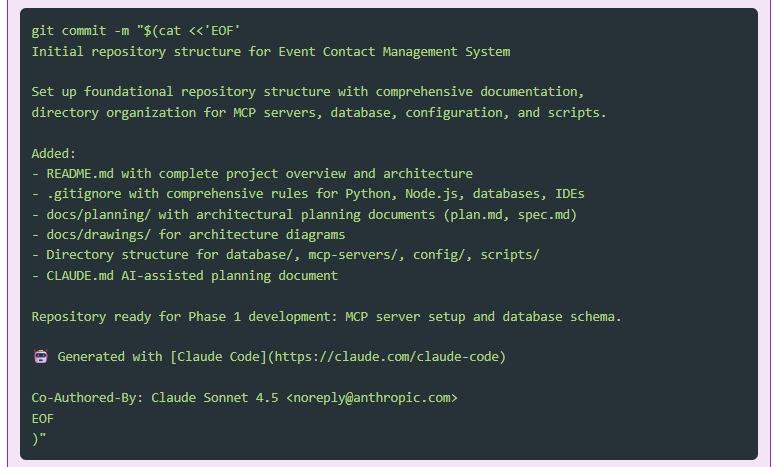The width and height of the screenshot is (775, 467).
Task: Click the "Added:" heading line
Action: pos(55,153)
